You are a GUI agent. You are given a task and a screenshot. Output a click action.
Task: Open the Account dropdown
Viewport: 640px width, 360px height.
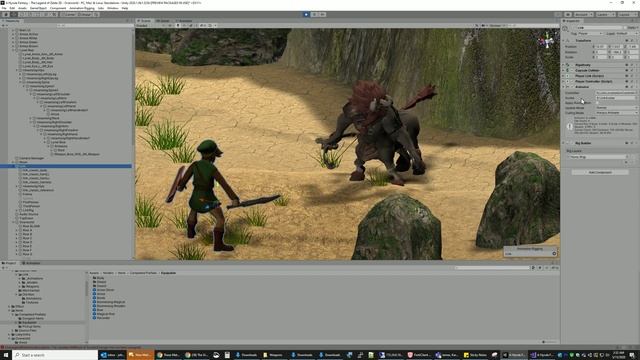point(583,14)
